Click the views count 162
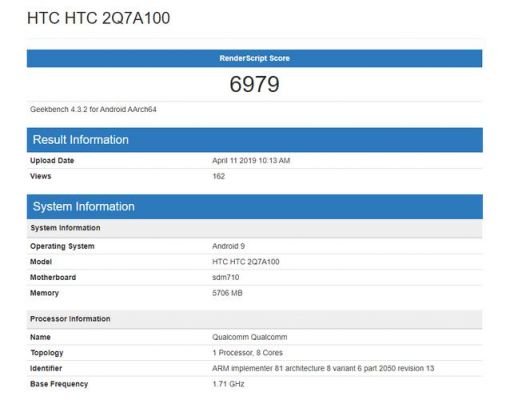506x400 pixels. point(219,176)
